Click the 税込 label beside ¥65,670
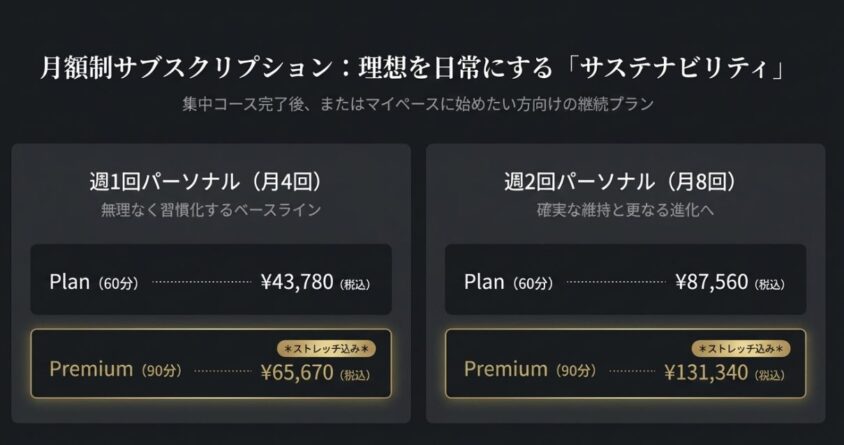The image size is (844, 445). pos(355,376)
